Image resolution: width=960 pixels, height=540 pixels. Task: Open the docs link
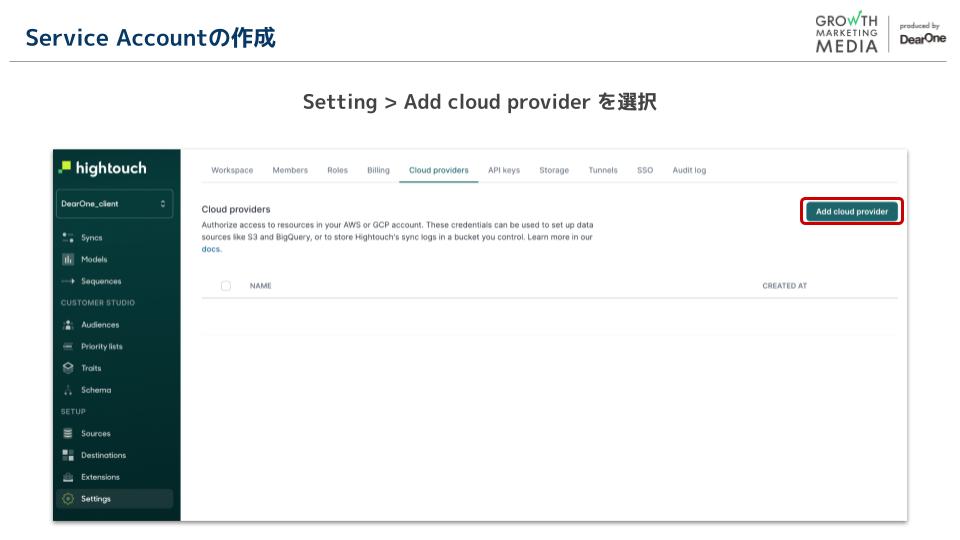211,249
